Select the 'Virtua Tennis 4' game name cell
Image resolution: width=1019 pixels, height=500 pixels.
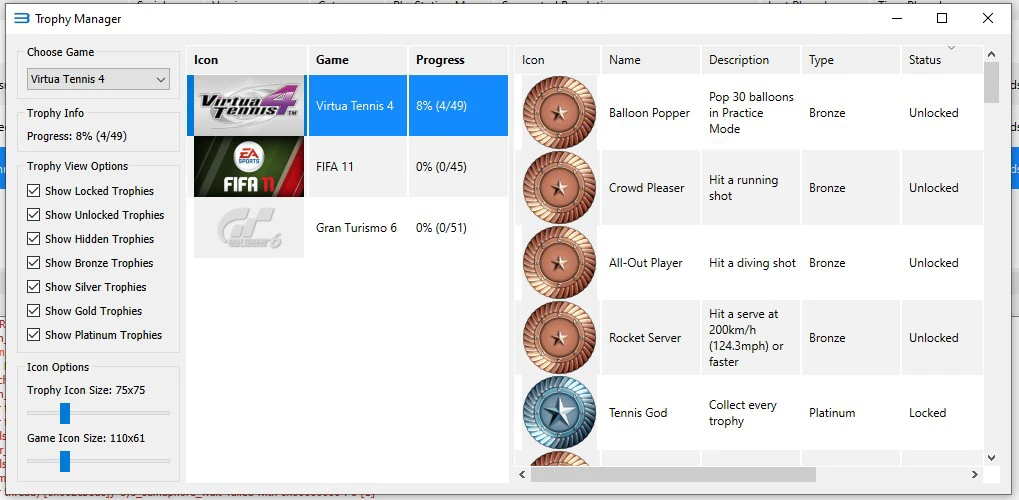[x=358, y=105]
